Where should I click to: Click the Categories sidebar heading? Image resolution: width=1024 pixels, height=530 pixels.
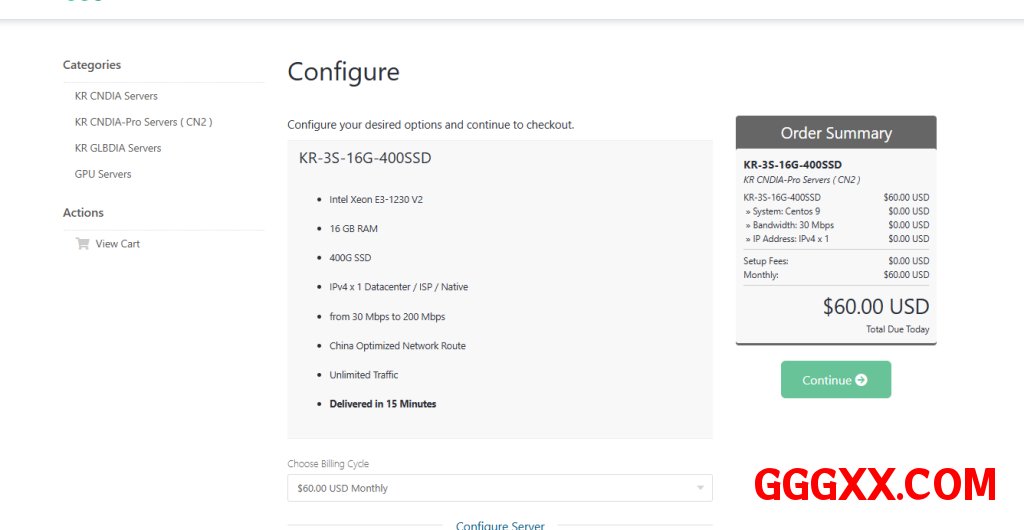(92, 65)
